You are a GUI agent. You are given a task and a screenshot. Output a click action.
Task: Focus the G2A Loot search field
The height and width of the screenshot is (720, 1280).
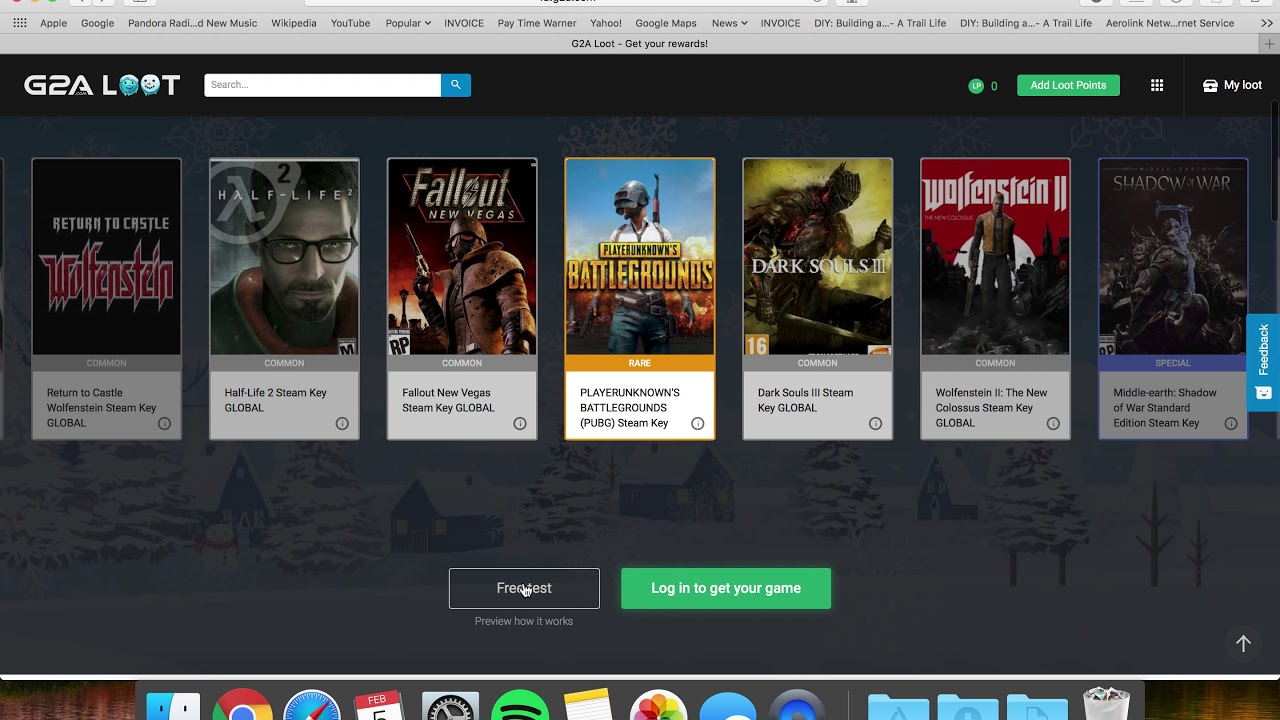[322, 85]
